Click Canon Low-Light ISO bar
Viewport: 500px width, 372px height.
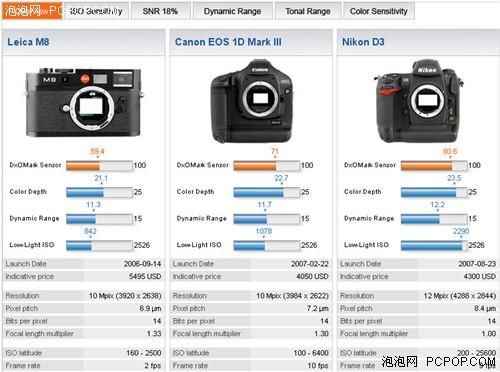coord(267,246)
